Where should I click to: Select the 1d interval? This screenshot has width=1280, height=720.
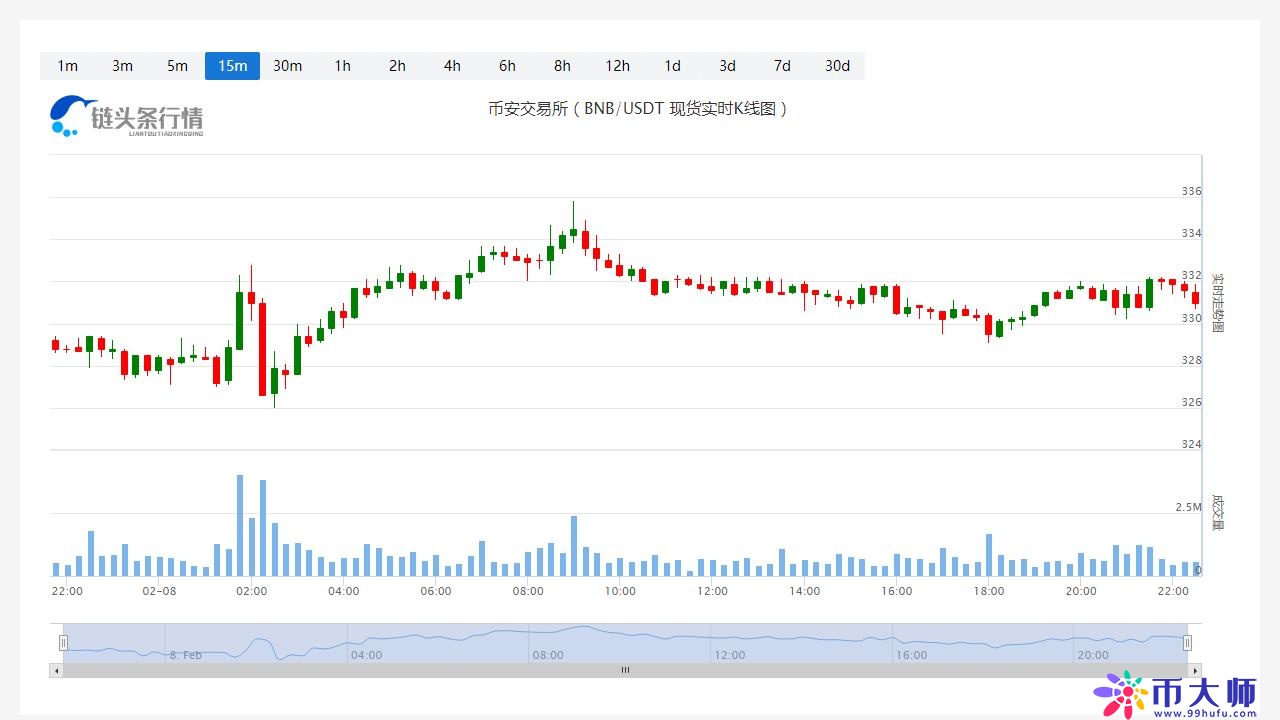672,66
